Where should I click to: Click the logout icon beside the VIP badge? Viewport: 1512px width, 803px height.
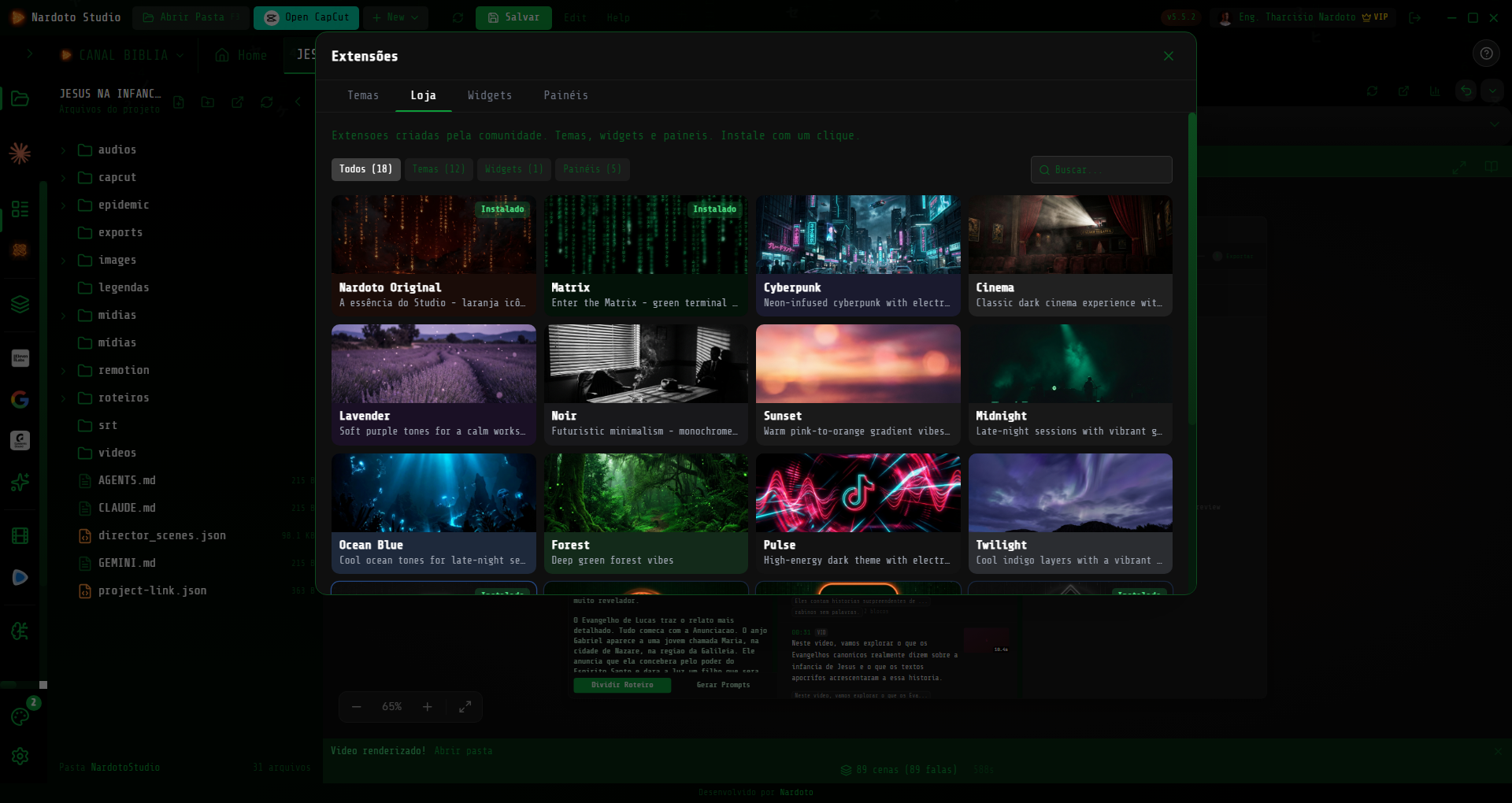pos(1414,17)
